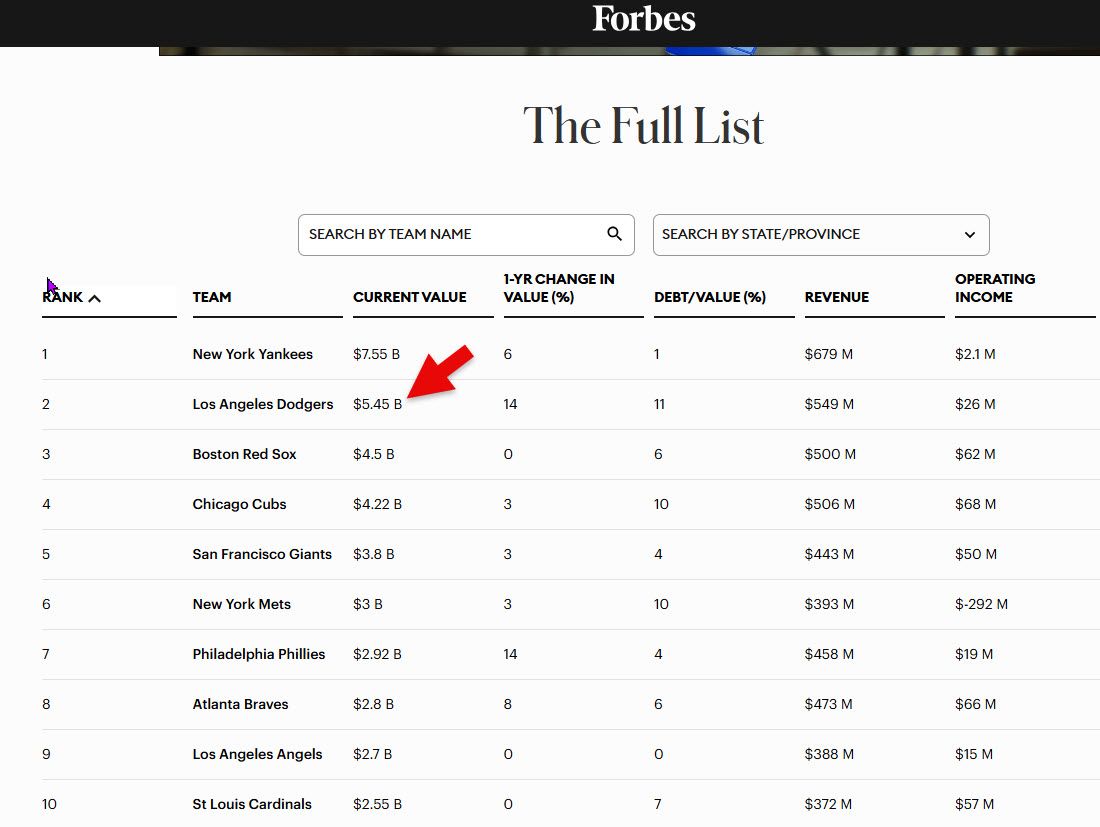This screenshot has height=827, width=1100.
Task: Click San Francisco Giants team name
Action: point(262,554)
